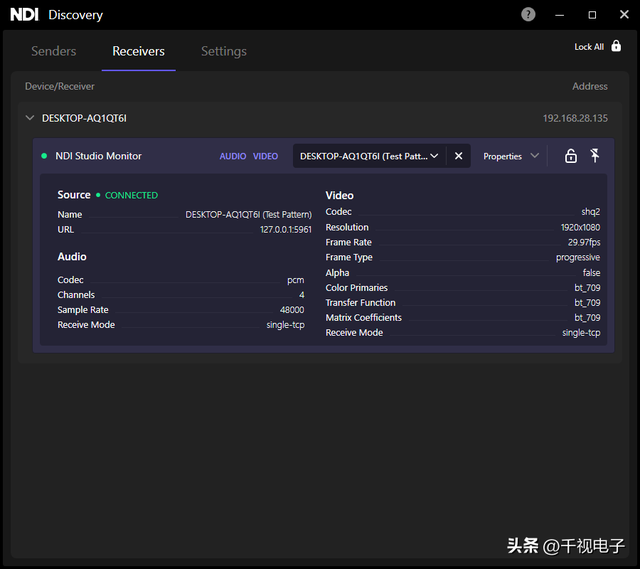The image size is (640, 569).
Task: Click the Device/Receiver column header
Action: (60, 86)
